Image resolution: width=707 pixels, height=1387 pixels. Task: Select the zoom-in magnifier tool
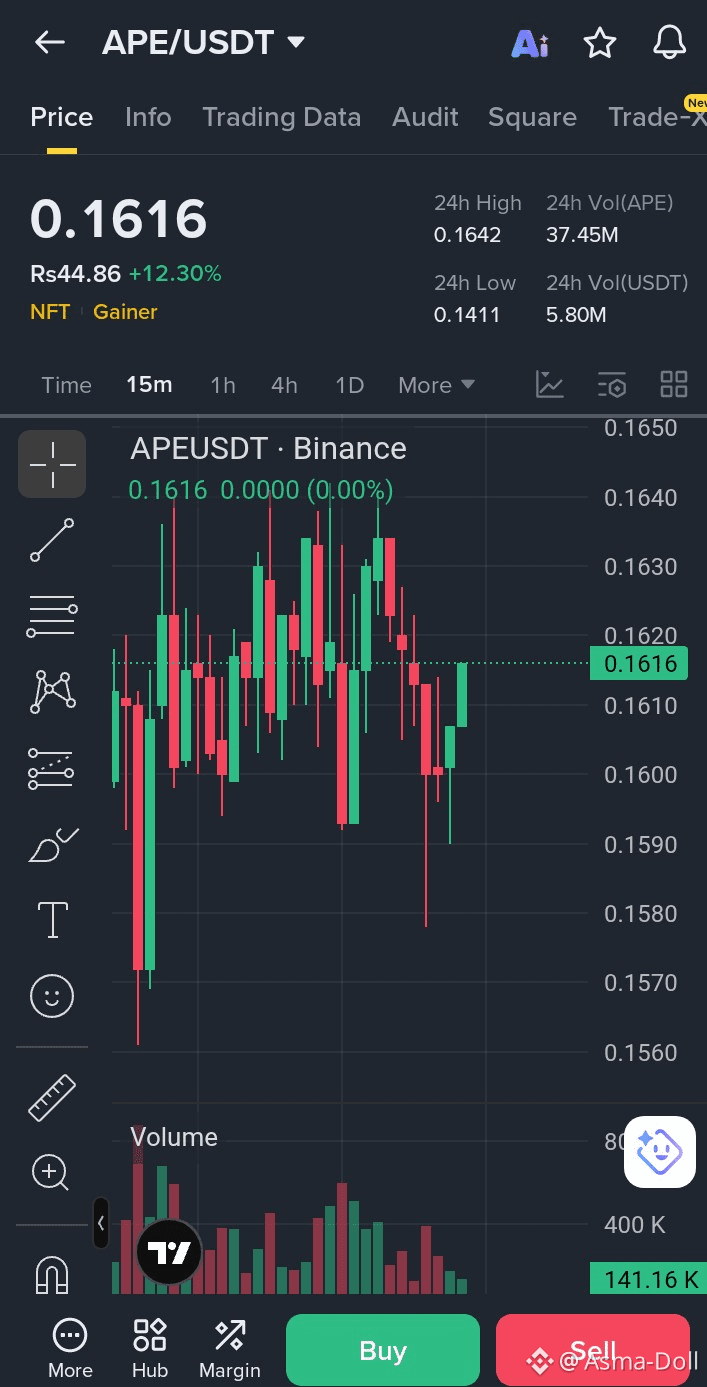coord(50,1172)
